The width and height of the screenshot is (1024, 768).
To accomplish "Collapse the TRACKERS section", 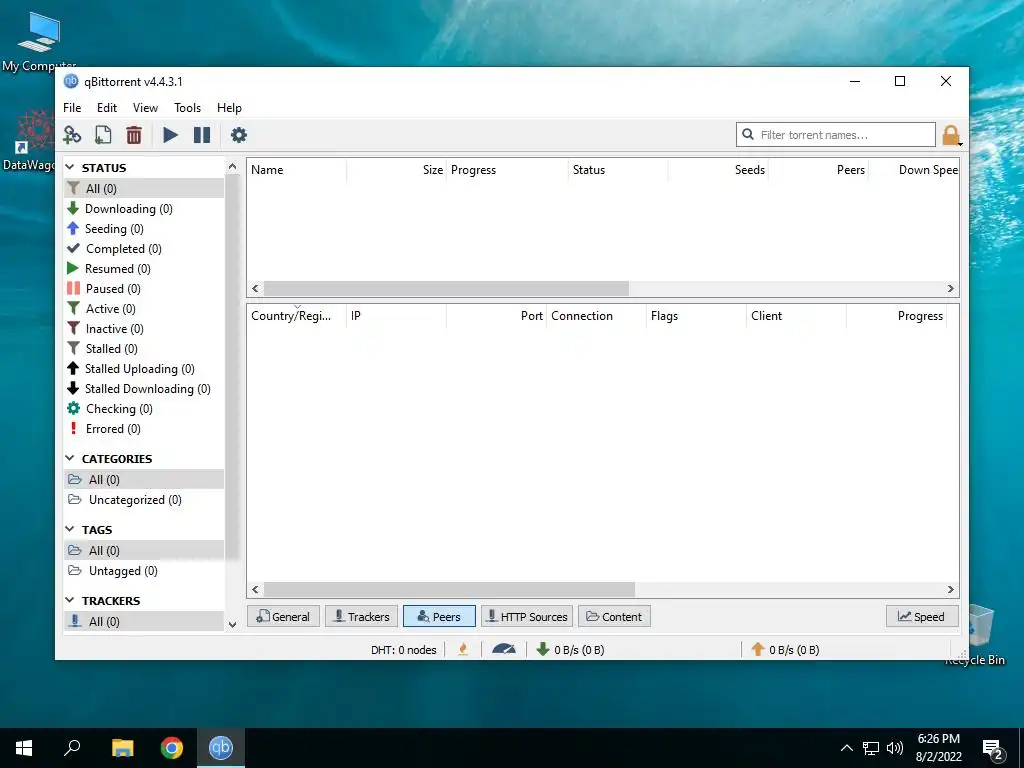I will click(x=70, y=601).
